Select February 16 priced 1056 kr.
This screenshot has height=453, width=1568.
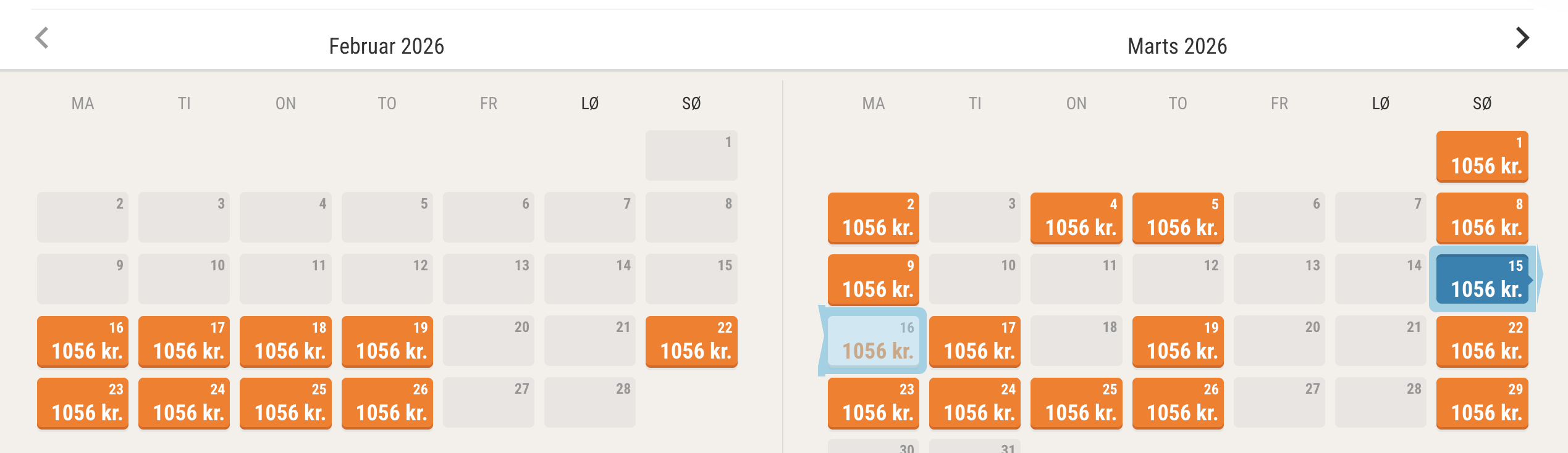coord(83,341)
